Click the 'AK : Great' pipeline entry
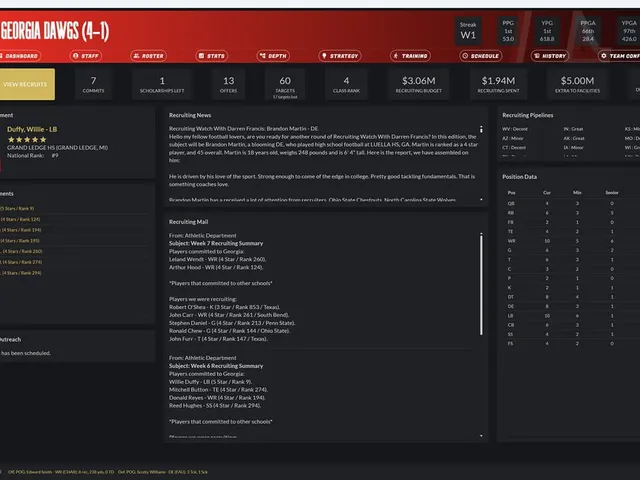This screenshot has width=640, height=480. [574, 138]
